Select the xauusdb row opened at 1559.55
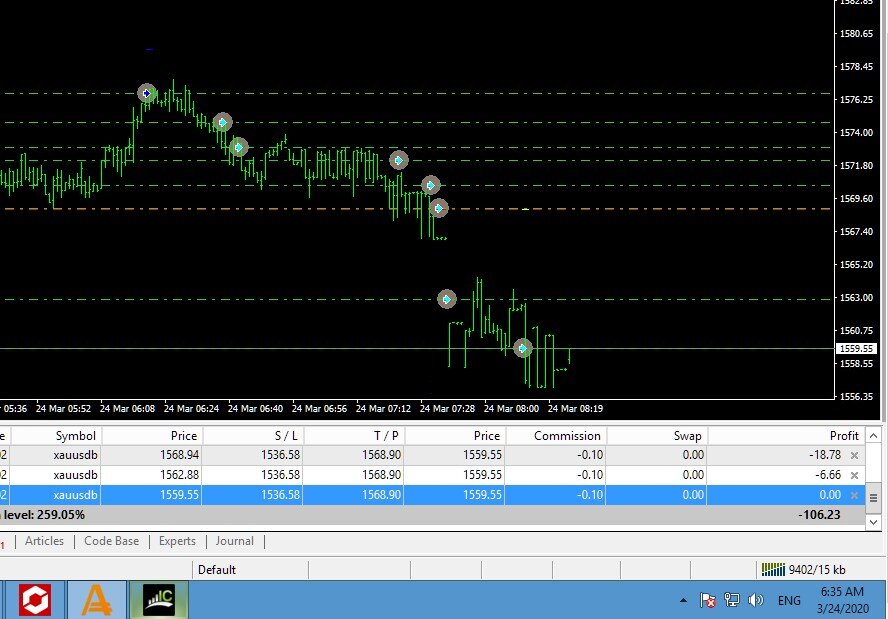 point(433,495)
